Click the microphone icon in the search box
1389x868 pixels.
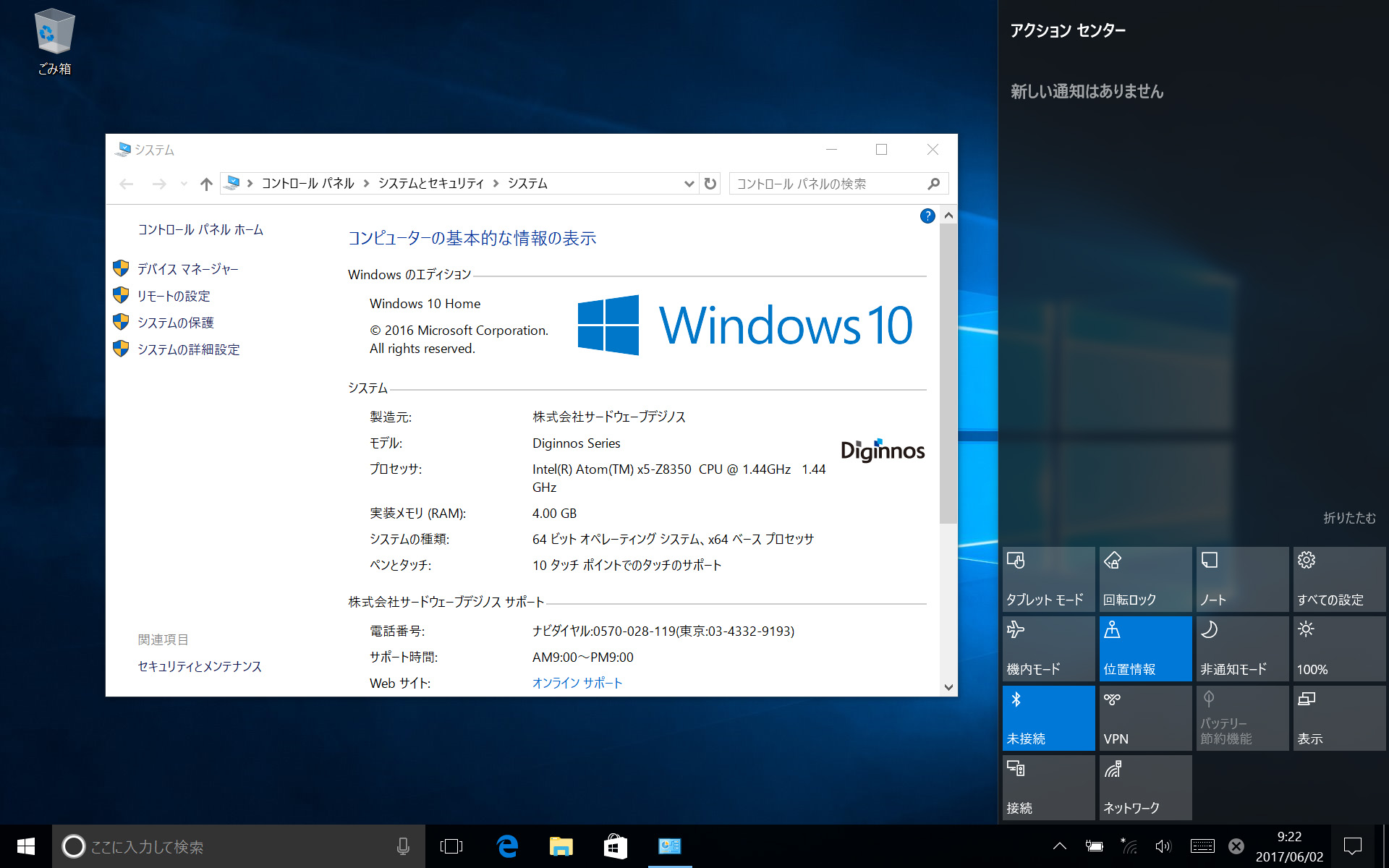[x=403, y=846]
